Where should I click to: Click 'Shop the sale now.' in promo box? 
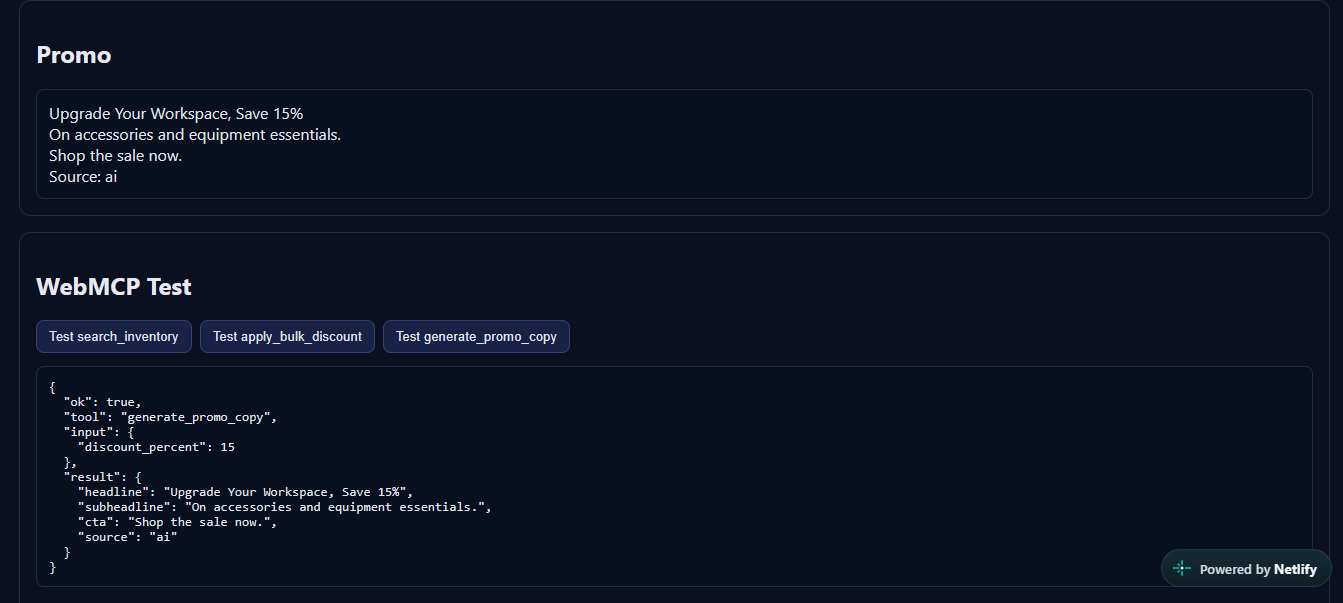[116, 156]
